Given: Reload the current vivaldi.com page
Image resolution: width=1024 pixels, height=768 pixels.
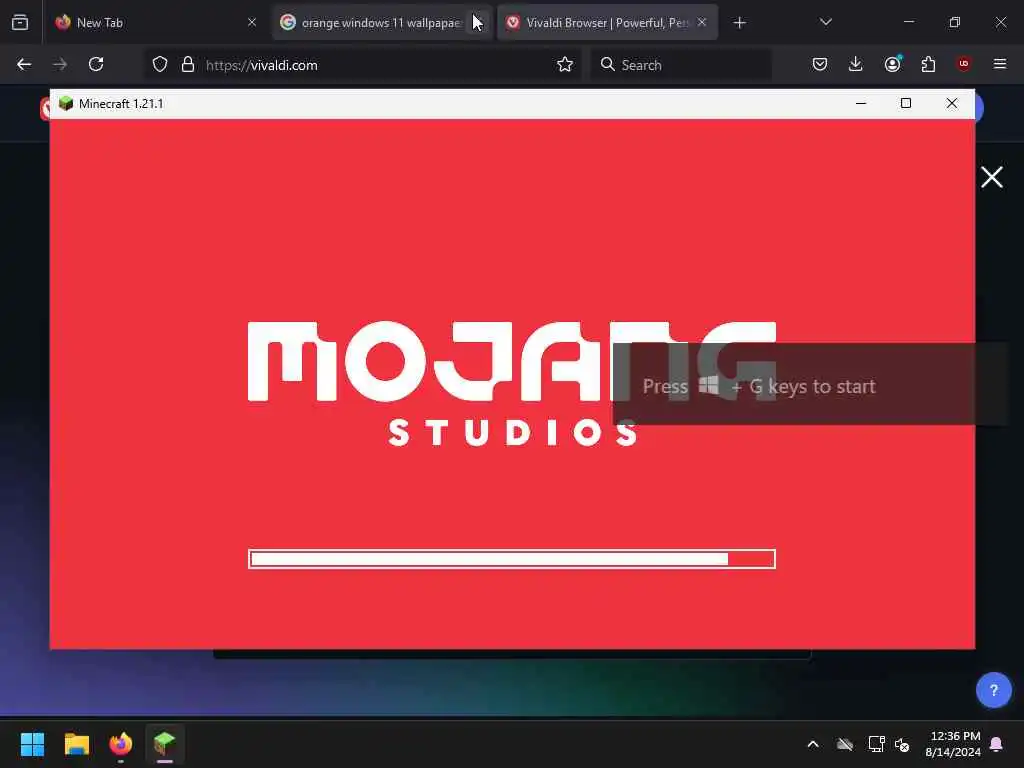Looking at the screenshot, I should [x=96, y=64].
